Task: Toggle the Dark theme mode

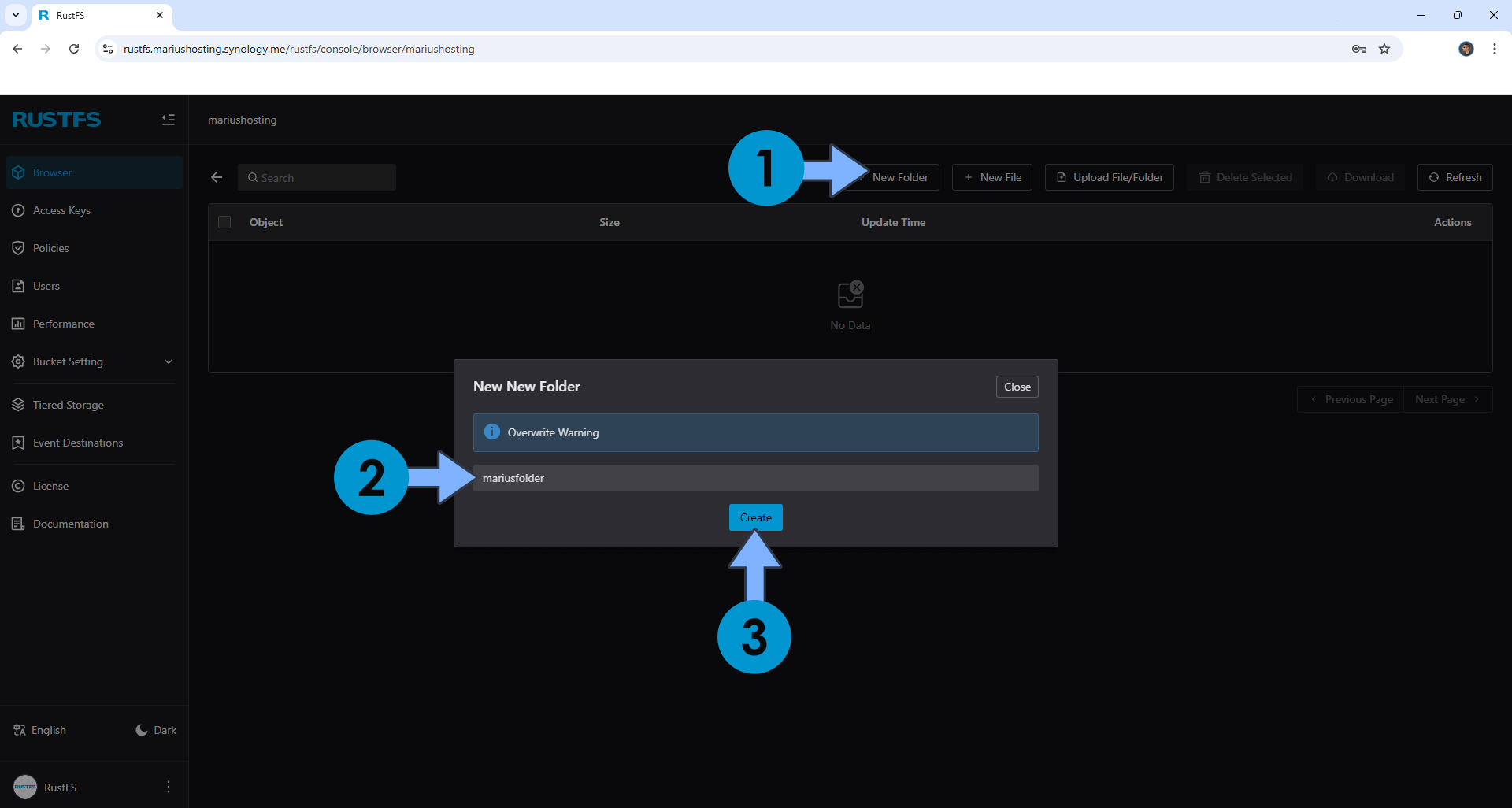Action: (156, 730)
